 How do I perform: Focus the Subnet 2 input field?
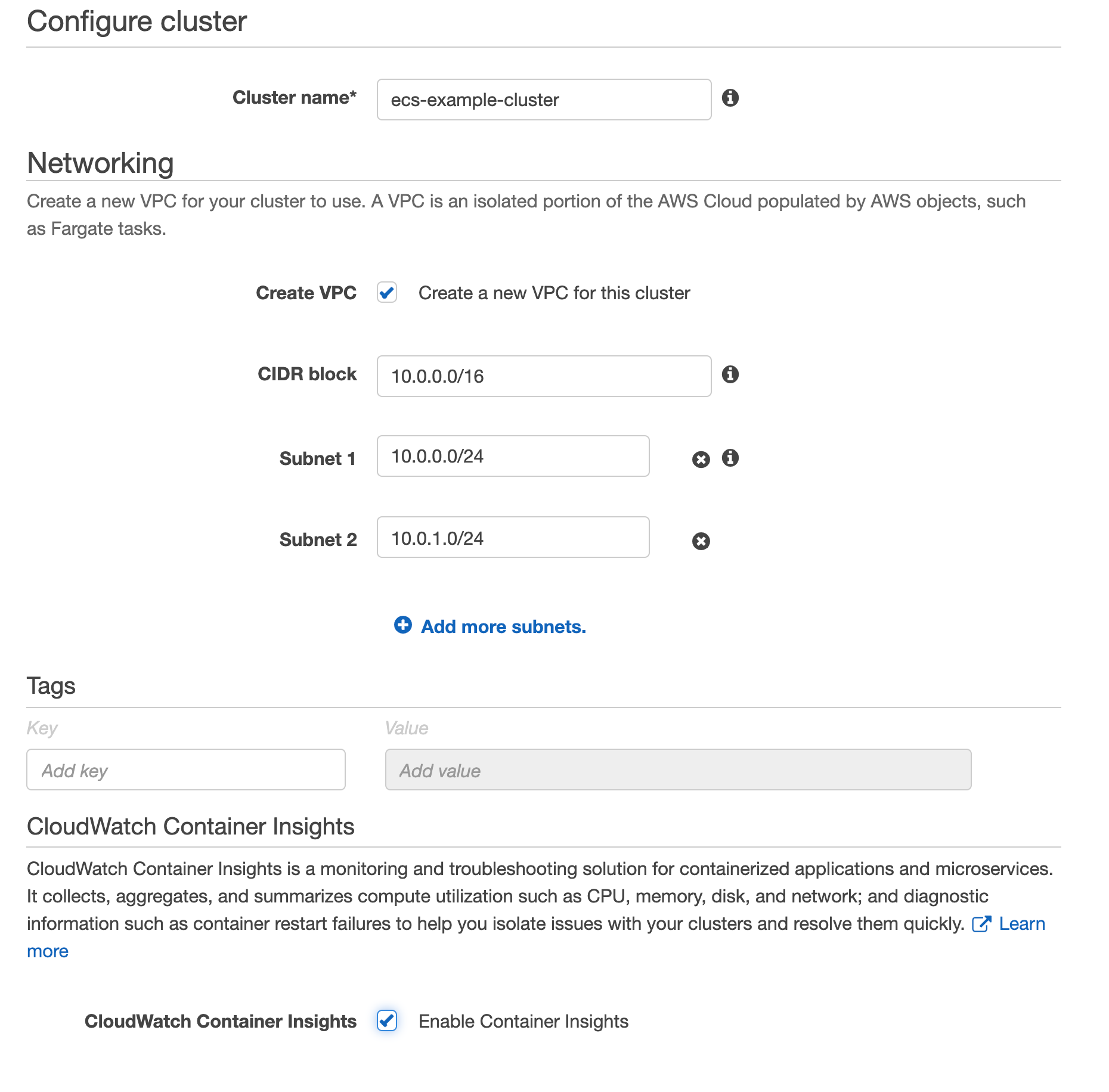[513, 538]
